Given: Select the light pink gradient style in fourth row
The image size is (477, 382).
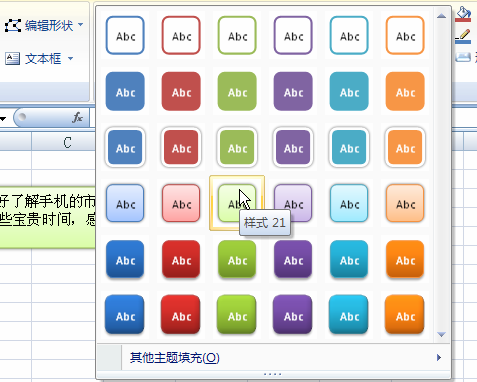Looking at the screenshot, I should [x=181, y=203].
